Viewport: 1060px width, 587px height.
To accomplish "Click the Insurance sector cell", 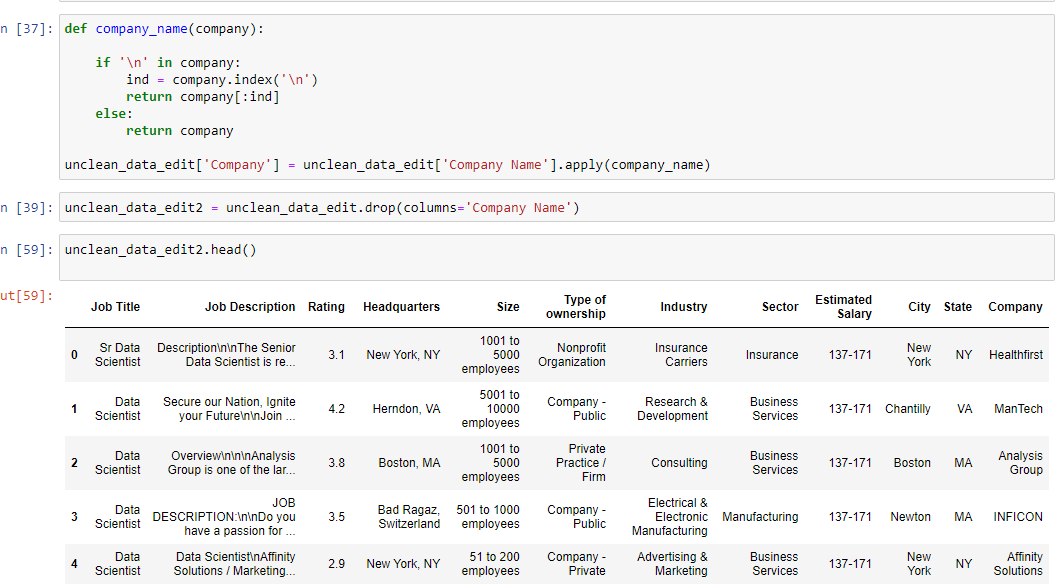I will [772, 354].
